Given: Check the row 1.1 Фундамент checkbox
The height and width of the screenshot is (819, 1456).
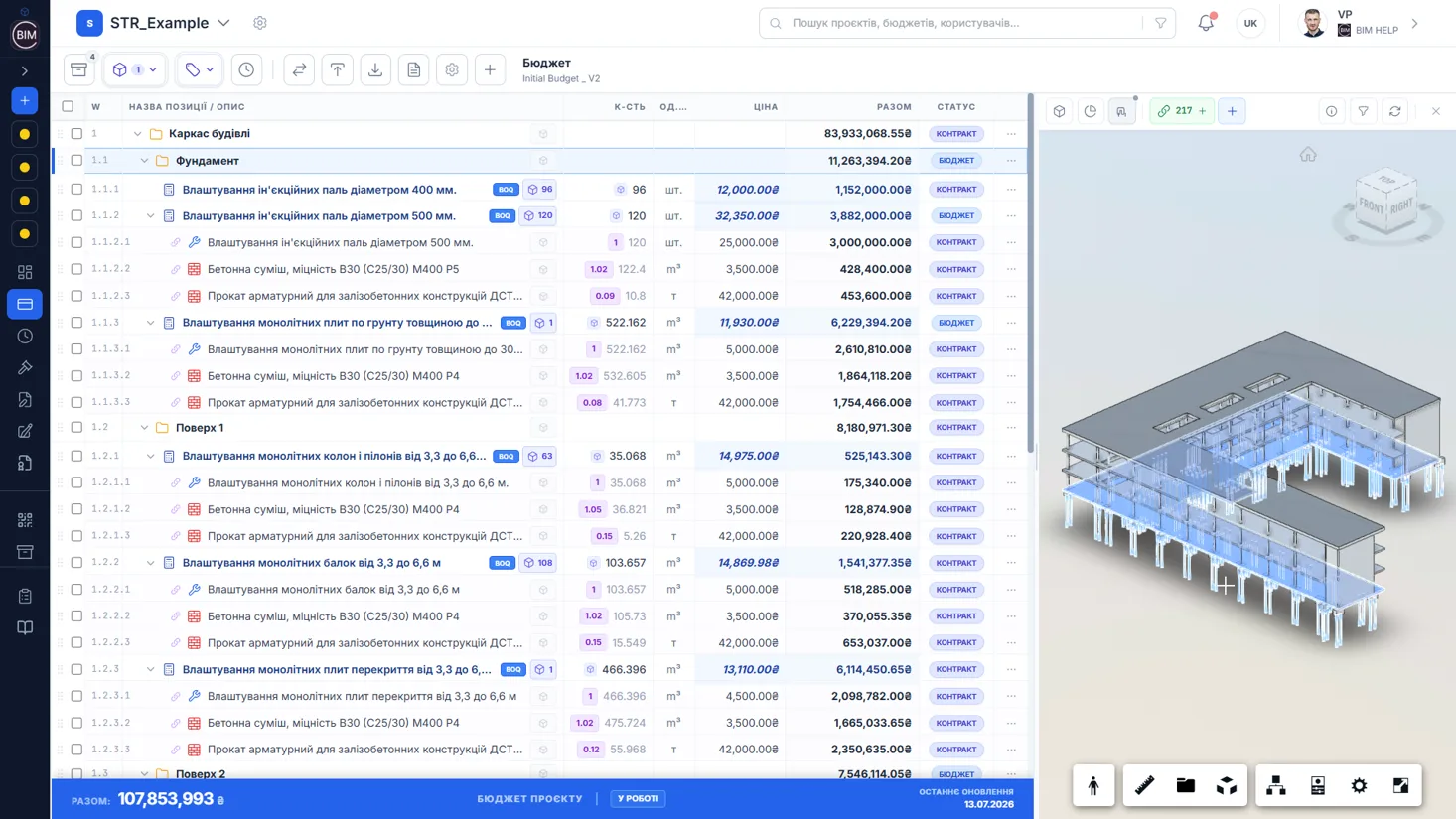Looking at the screenshot, I should (x=76, y=160).
